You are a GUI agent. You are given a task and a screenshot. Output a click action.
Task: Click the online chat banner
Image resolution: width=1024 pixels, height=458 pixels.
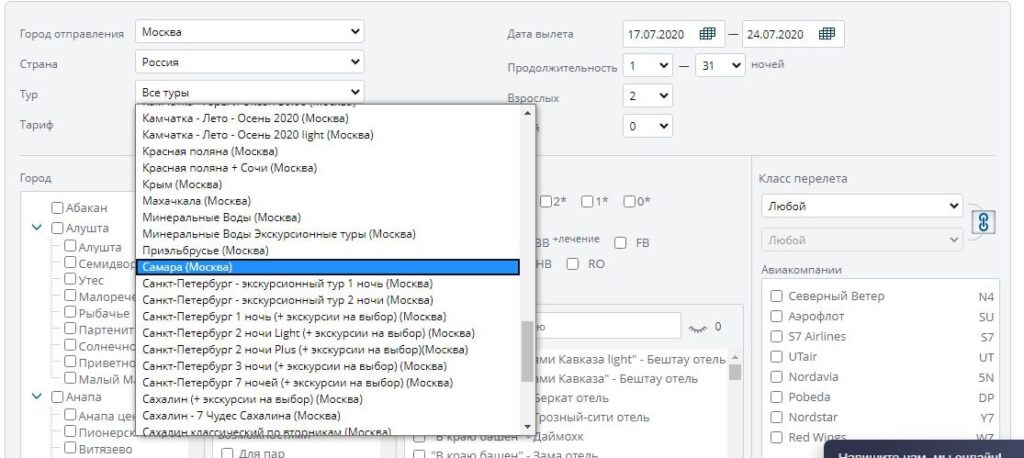point(923,451)
